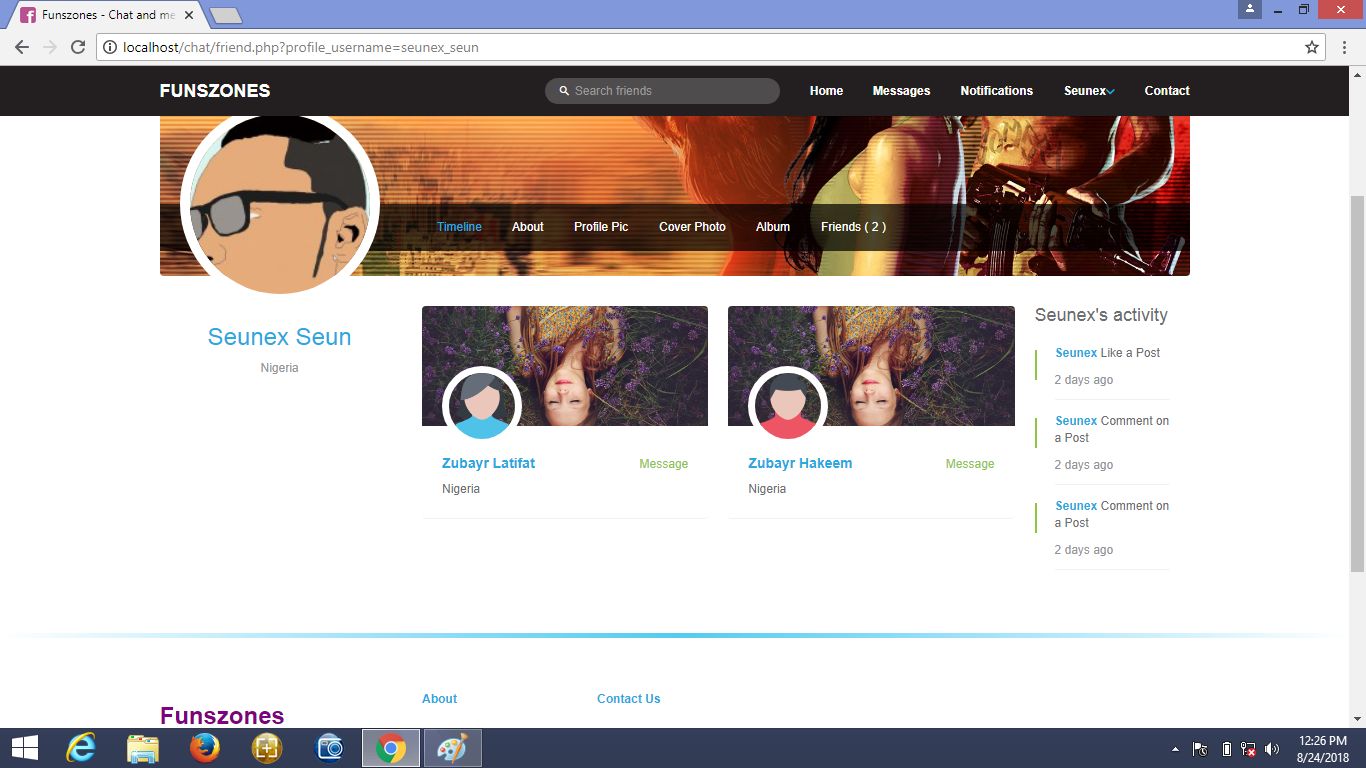Click the scrollbar up arrow
This screenshot has width=1366, height=768.
[x=1358, y=75]
